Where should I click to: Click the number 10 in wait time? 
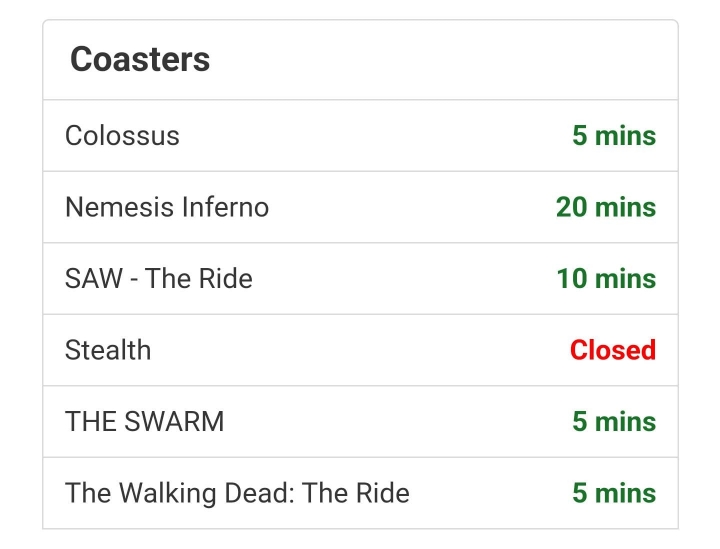point(572,279)
